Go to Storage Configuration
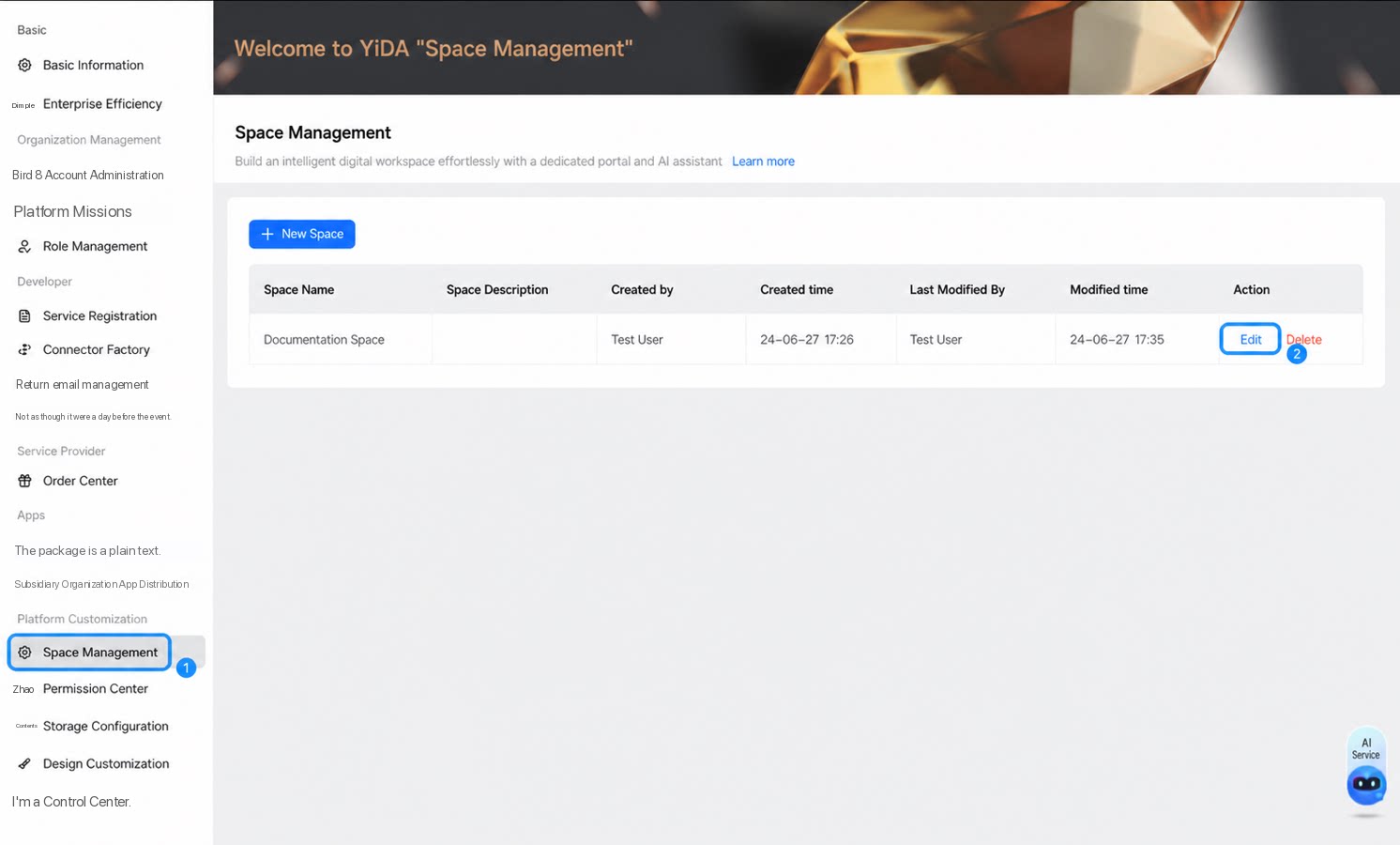The height and width of the screenshot is (845, 1400). coord(106,727)
